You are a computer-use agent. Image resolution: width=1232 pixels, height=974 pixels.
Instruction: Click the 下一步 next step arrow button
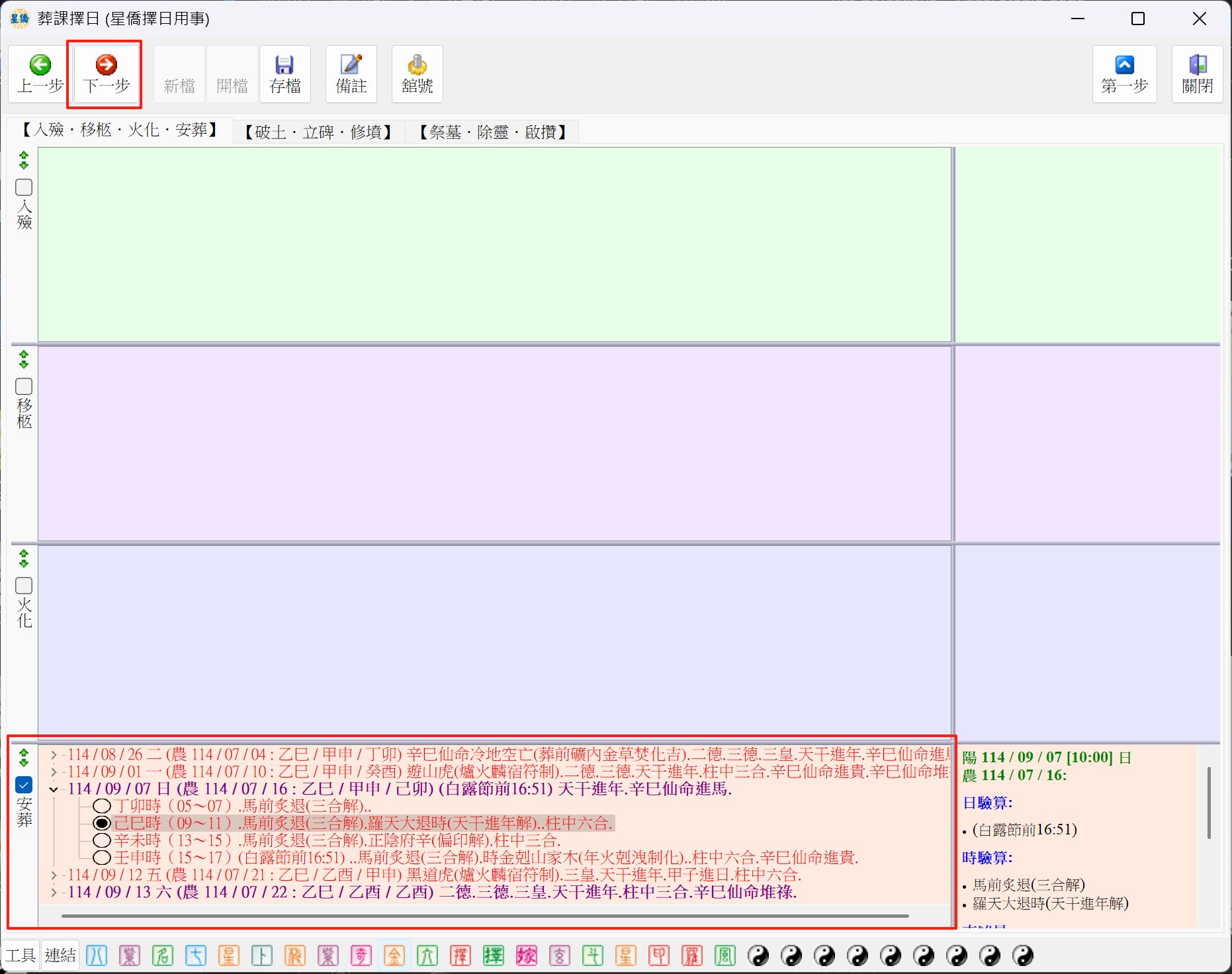[106, 73]
